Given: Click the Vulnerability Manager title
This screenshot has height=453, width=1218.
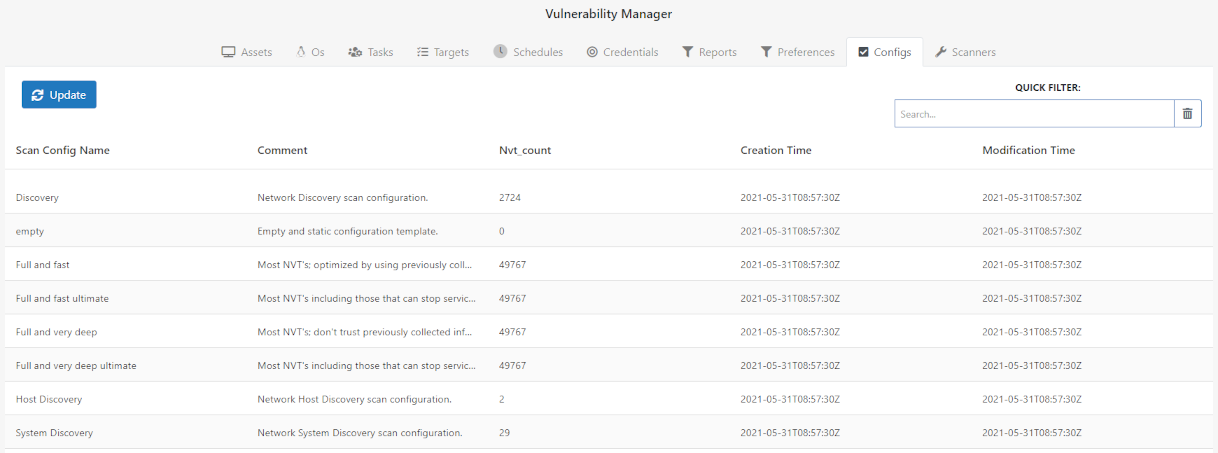Looking at the screenshot, I should [x=609, y=14].
